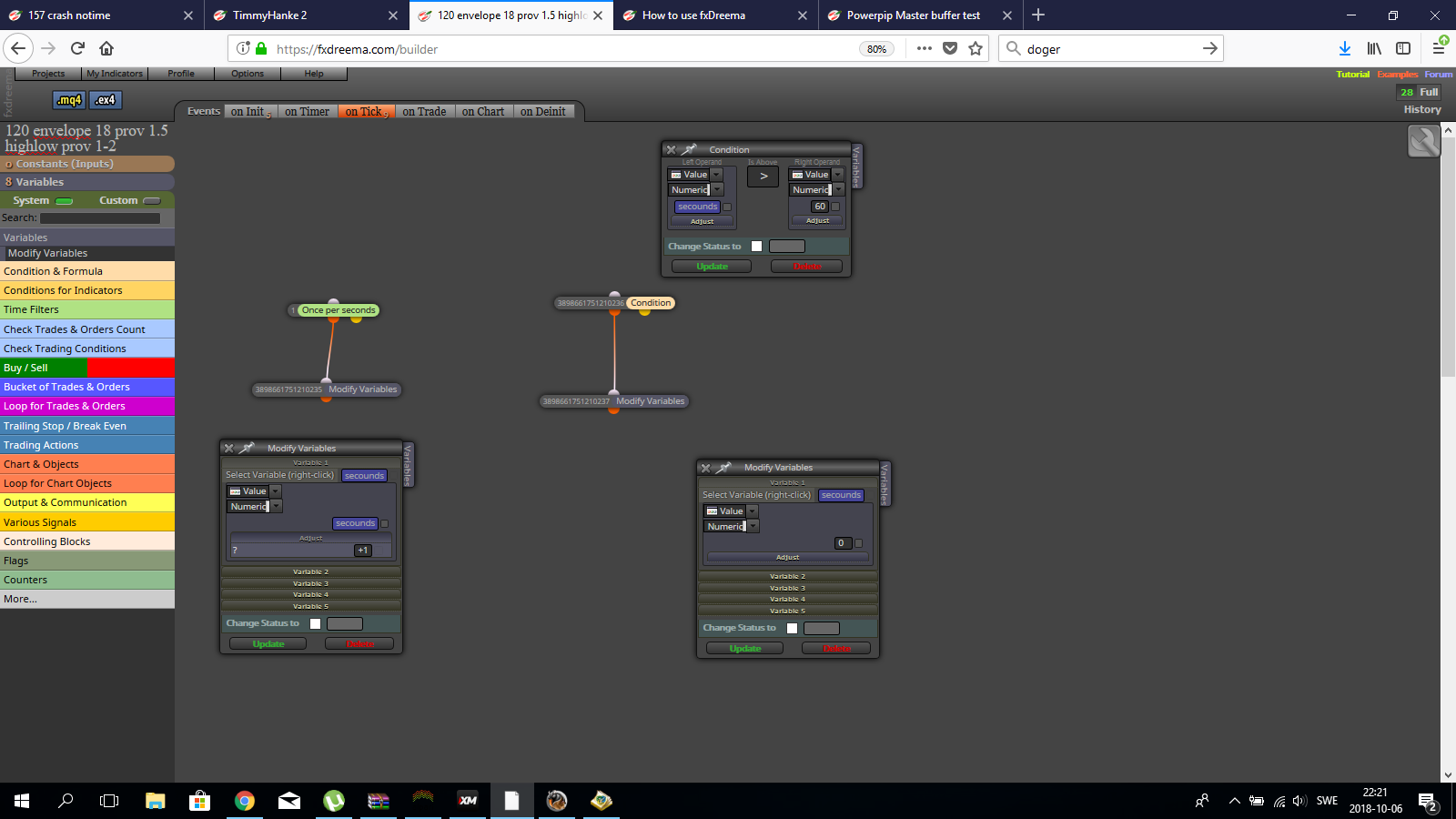Image resolution: width=1456 pixels, height=819 pixels.
Task: Toggle the Custom variables switch
Action: 152,200
